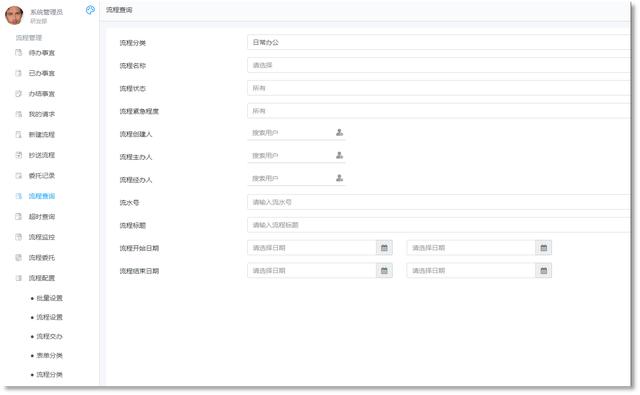The width and height of the screenshot is (640, 395).
Task: Click the 待办事宜 sidebar icon
Action: click(x=18, y=53)
